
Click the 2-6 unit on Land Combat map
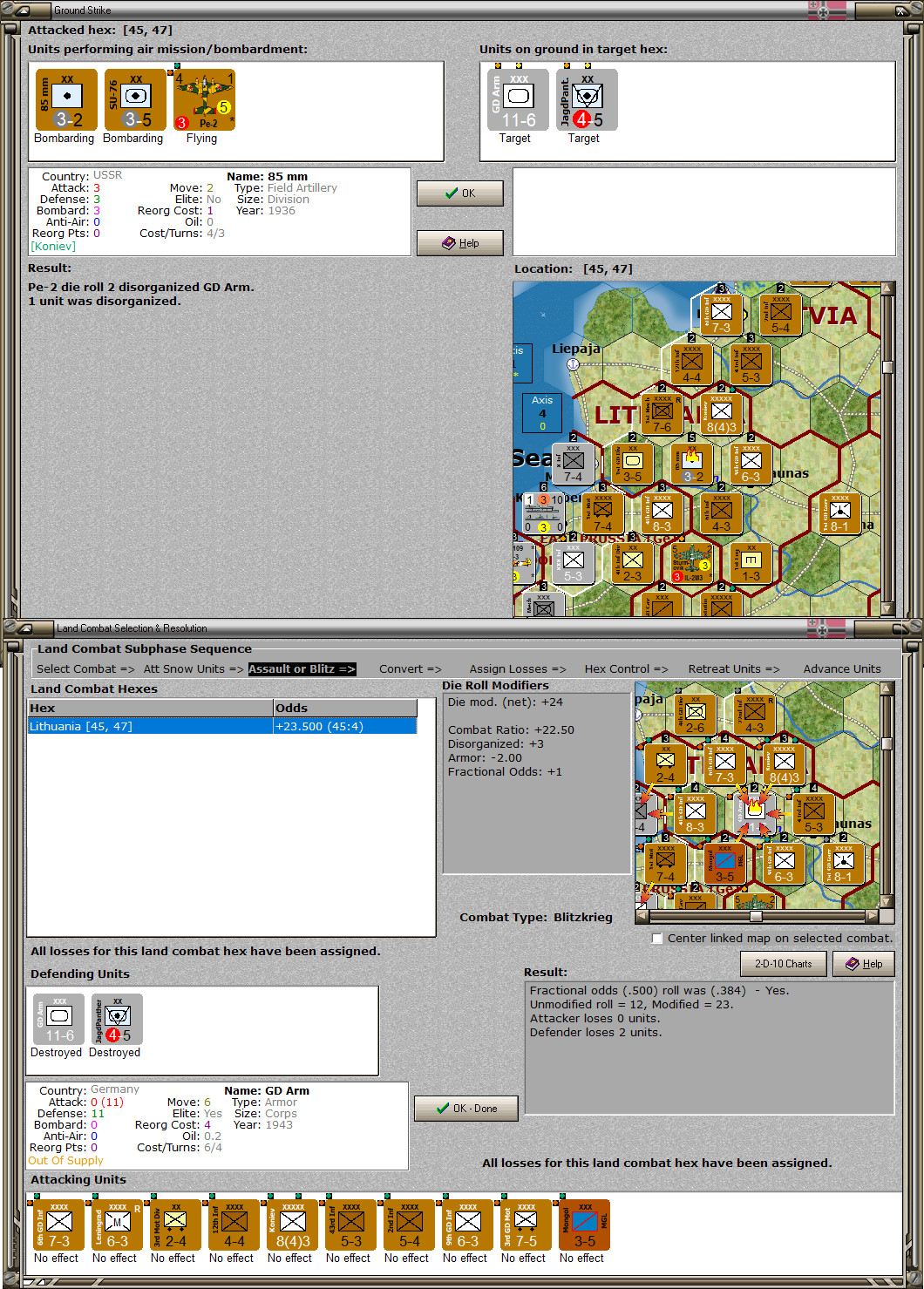tap(695, 715)
